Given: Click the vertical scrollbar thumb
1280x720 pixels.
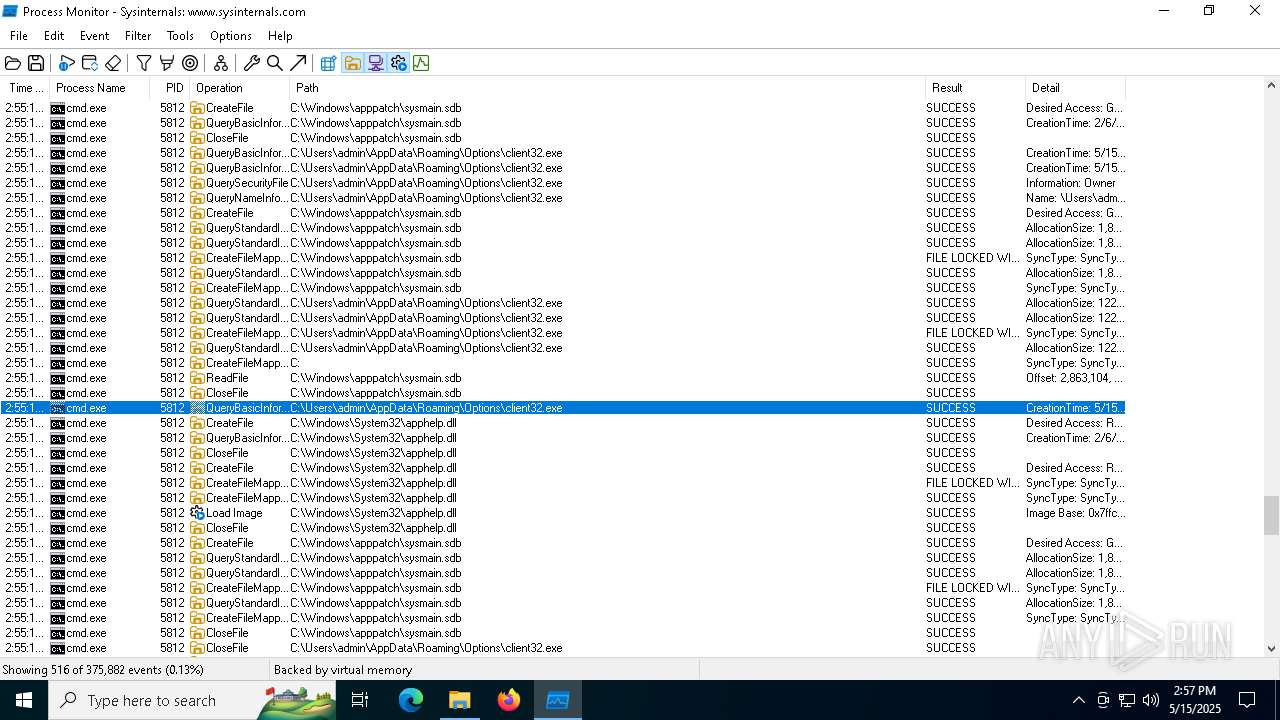Looking at the screenshot, I should click(x=1271, y=516).
